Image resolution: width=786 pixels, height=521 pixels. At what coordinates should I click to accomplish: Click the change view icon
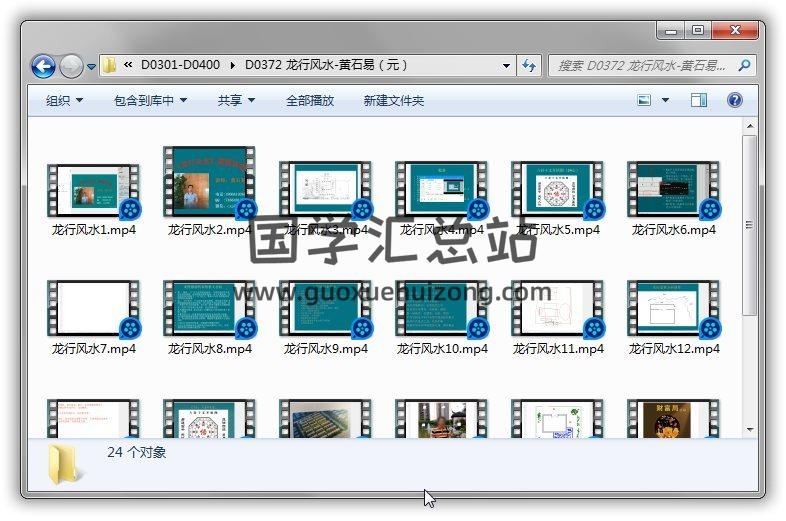645,100
